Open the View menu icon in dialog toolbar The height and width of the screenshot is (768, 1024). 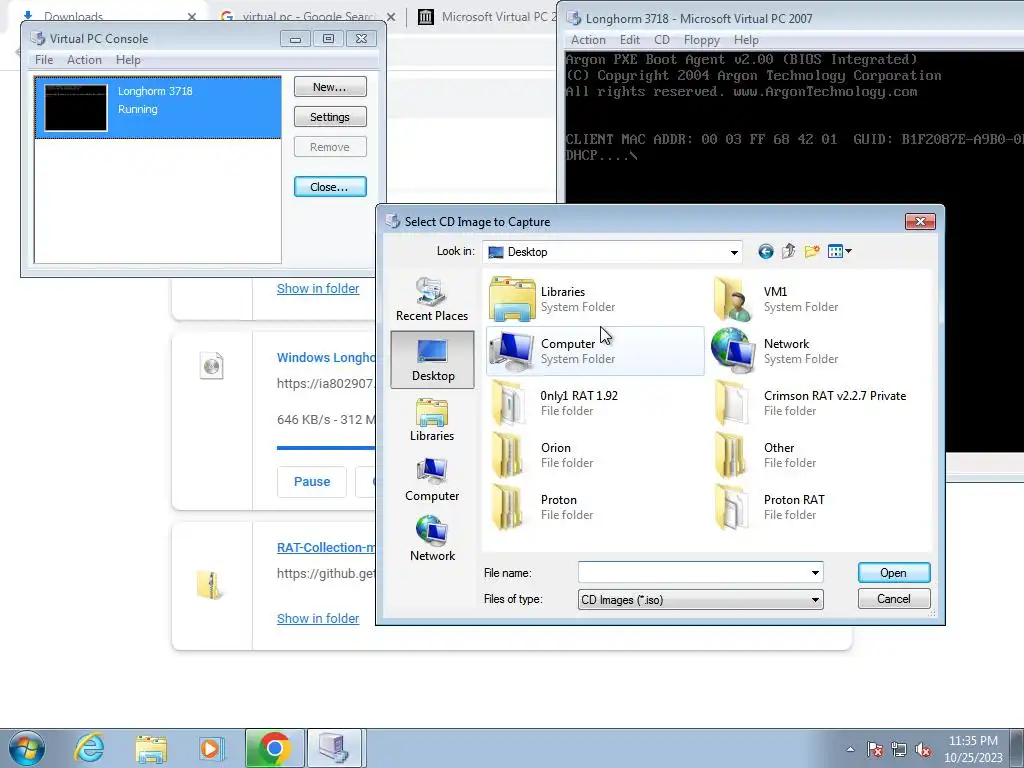(x=839, y=251)
